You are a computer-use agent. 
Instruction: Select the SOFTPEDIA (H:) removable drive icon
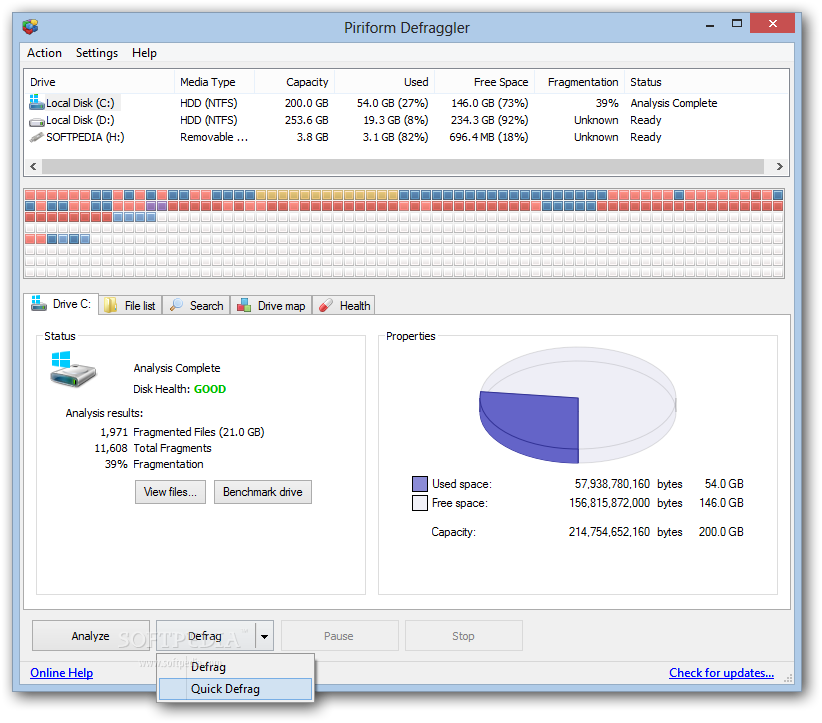[x=37, y=137]
